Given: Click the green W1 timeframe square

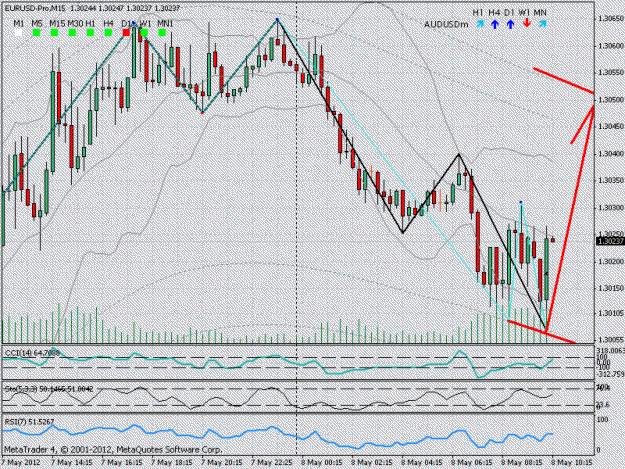Looking at the screenshot, I should [x=144, y=33].
